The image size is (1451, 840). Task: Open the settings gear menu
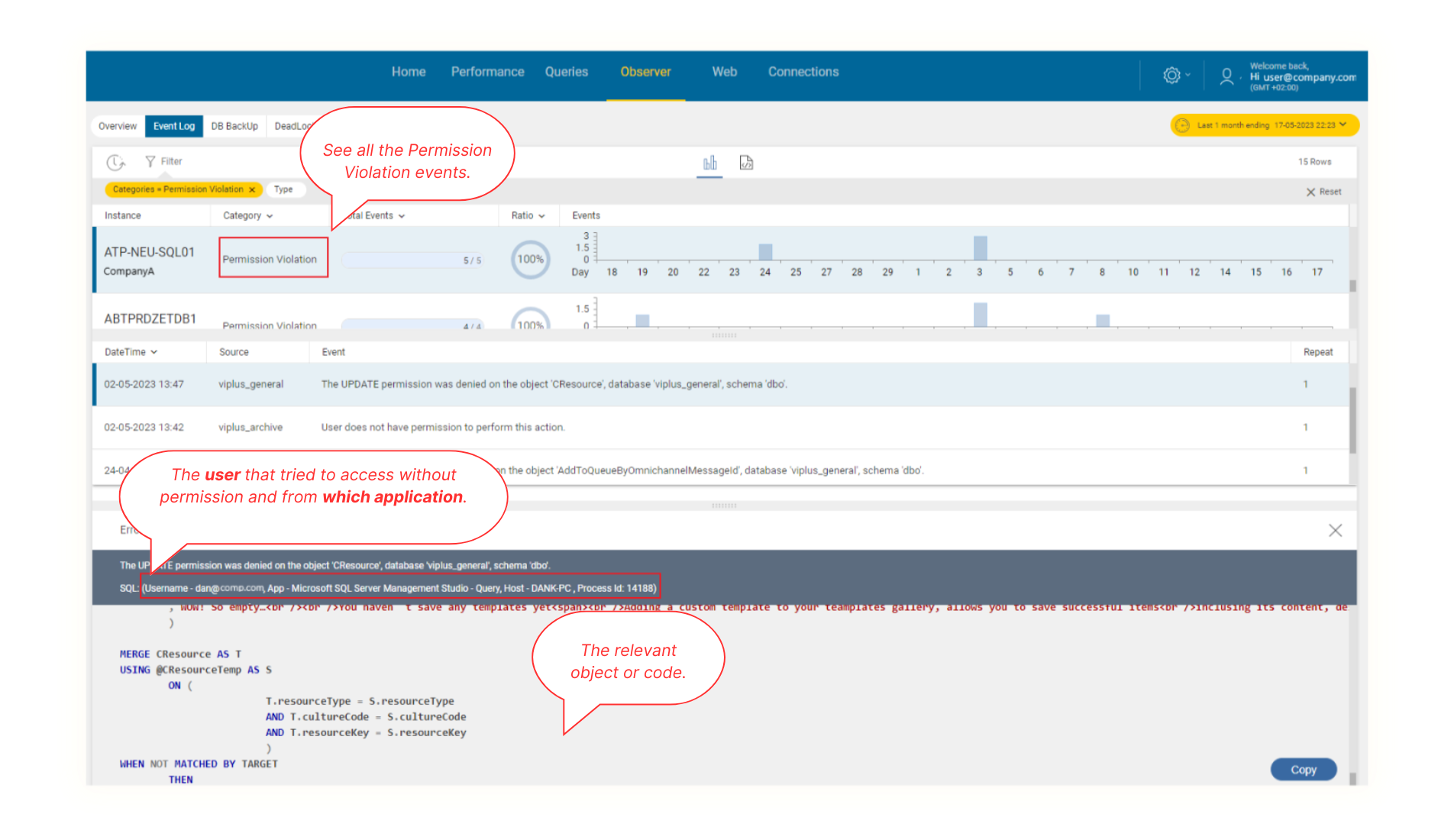click(x=1171, y=76)
